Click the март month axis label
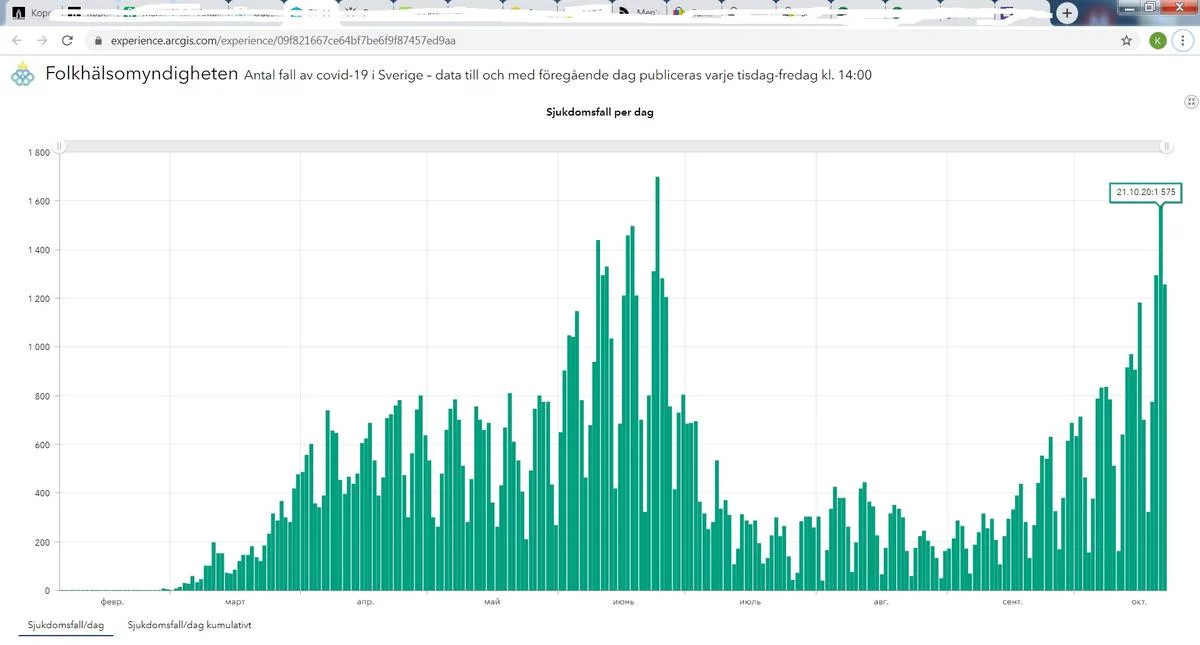Image resolution: width=1200 pixels, height=645 pixels. (235, 602)
